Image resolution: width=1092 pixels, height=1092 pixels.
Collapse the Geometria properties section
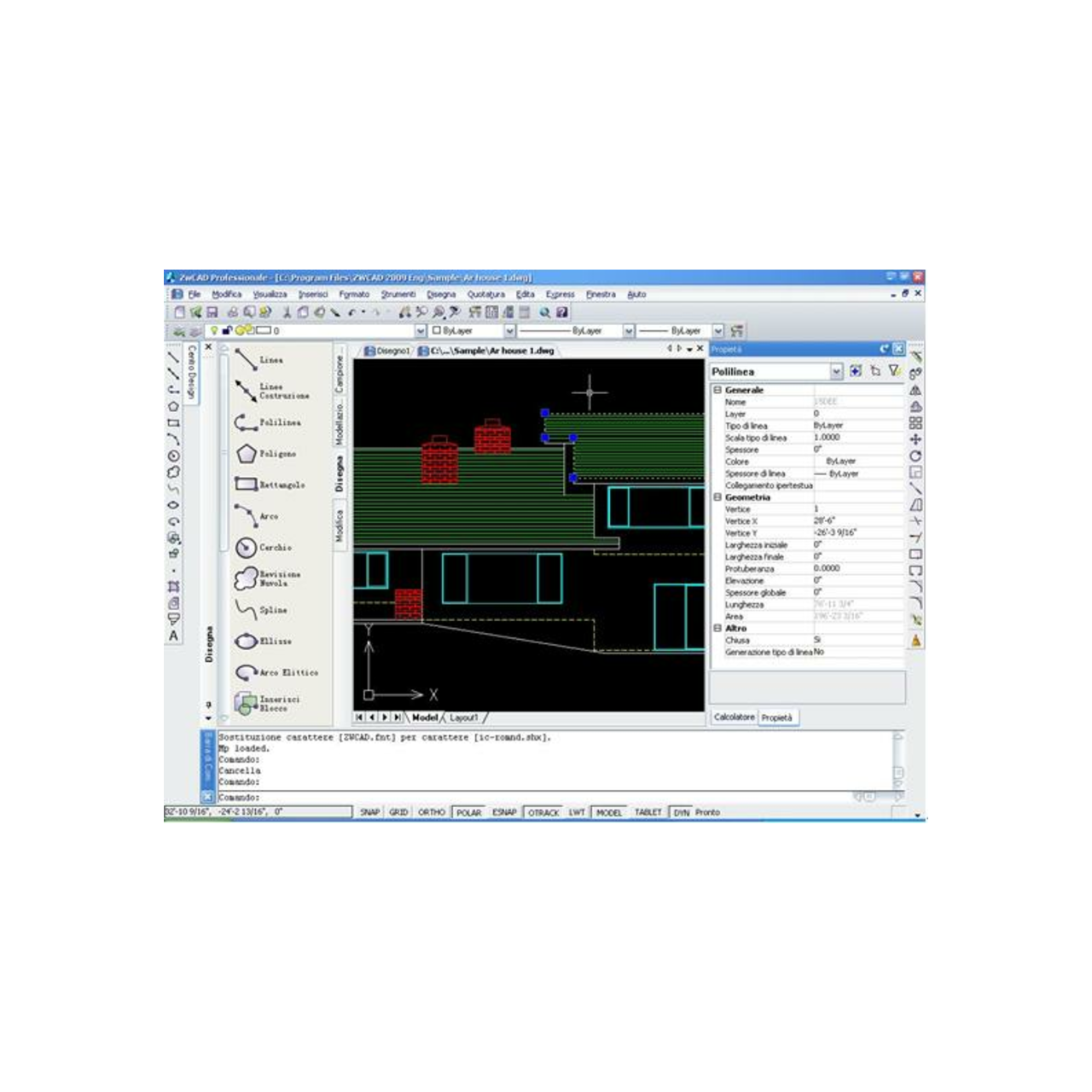717,497
